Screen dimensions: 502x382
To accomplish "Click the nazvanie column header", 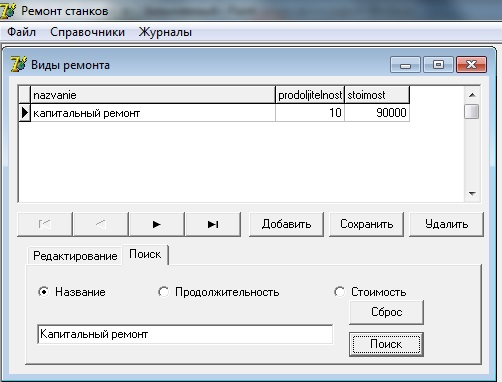I will pyautogui.click(x=153, y=95).
